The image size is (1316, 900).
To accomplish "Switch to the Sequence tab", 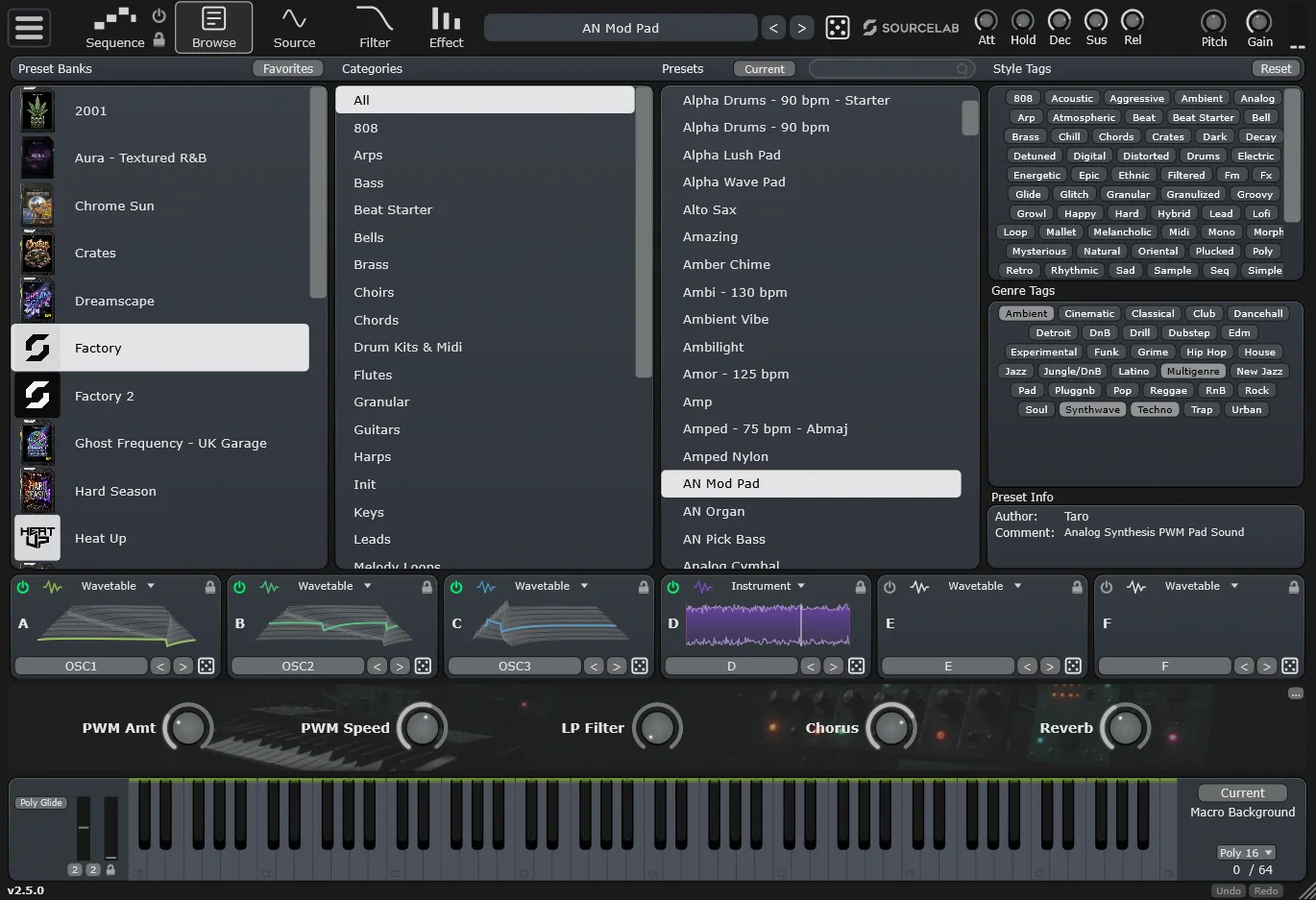I will [x=115, y=28].
